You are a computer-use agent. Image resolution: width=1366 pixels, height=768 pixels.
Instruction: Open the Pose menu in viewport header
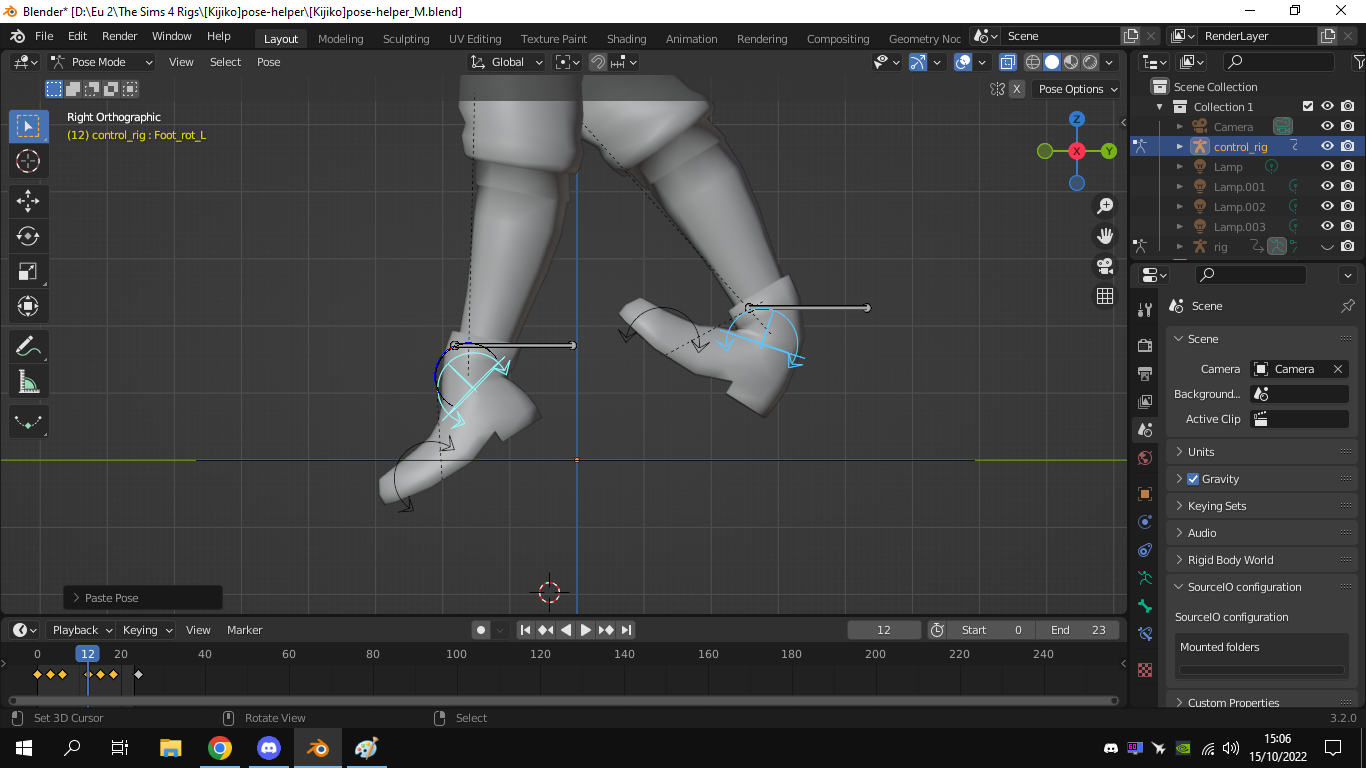pyautogui.click(x=269, y=62)
